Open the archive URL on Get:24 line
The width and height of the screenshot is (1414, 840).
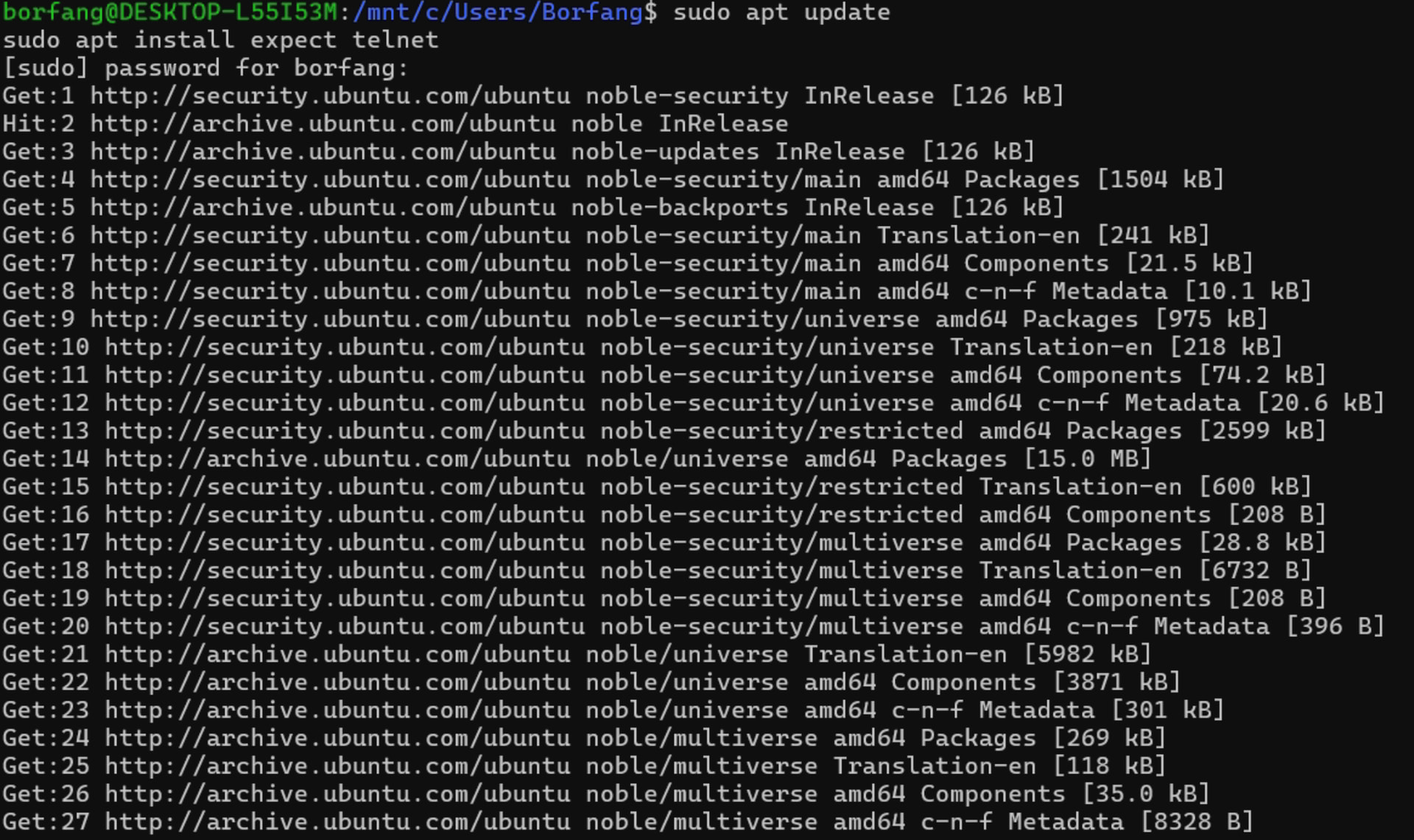[337, 738]
